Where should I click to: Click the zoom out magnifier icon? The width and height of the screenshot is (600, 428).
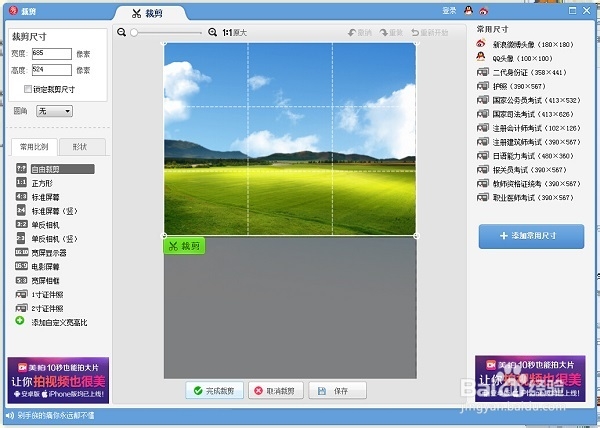click(x=122, y=33)
